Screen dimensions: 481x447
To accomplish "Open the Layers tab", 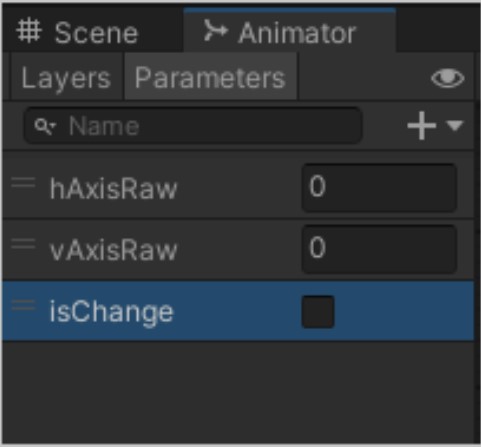I will coord(67,78).
